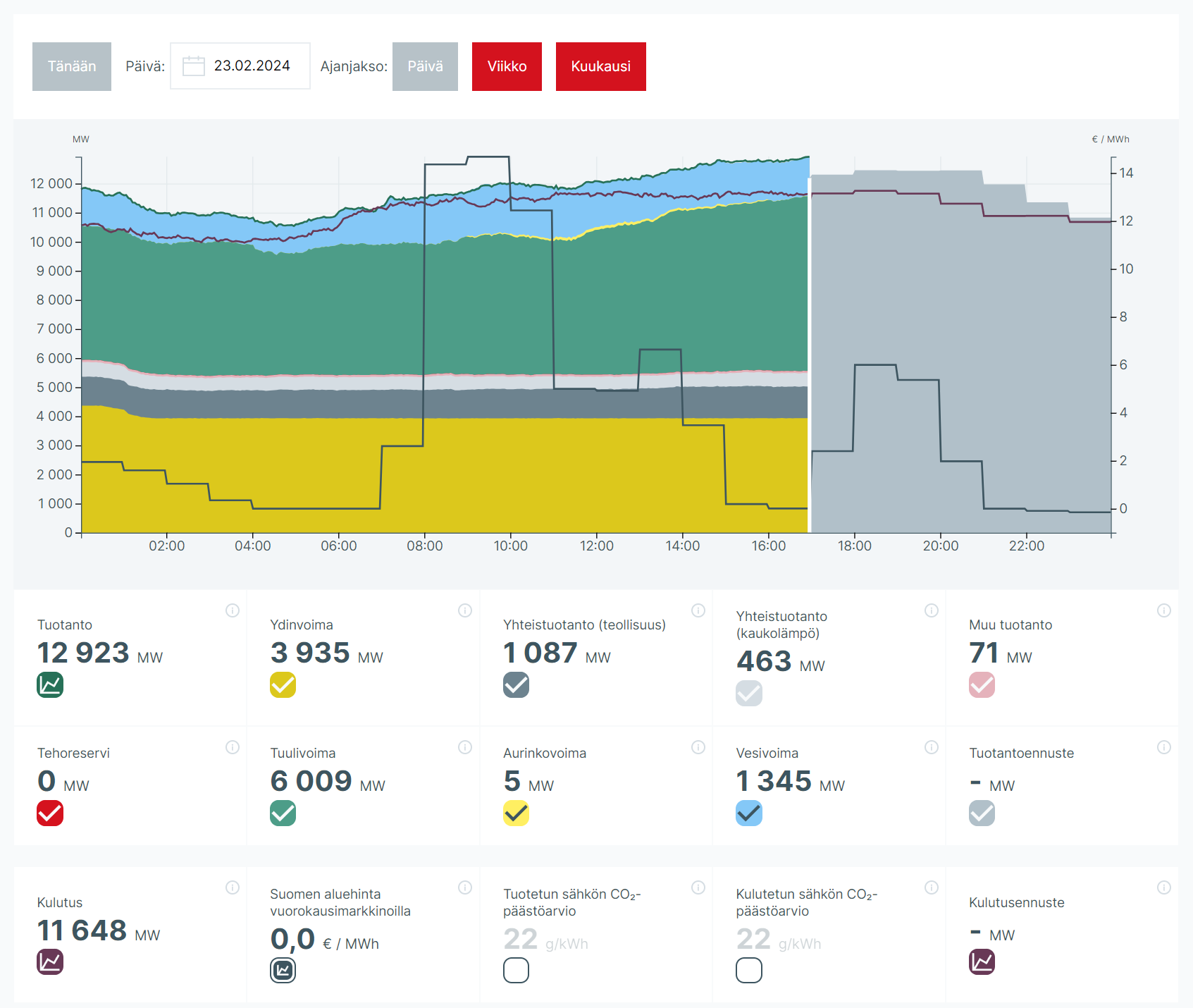Toggle the Tuulivoima green checkbox
Screen dimensions: 1193x1008
click(x=283, y=813)
